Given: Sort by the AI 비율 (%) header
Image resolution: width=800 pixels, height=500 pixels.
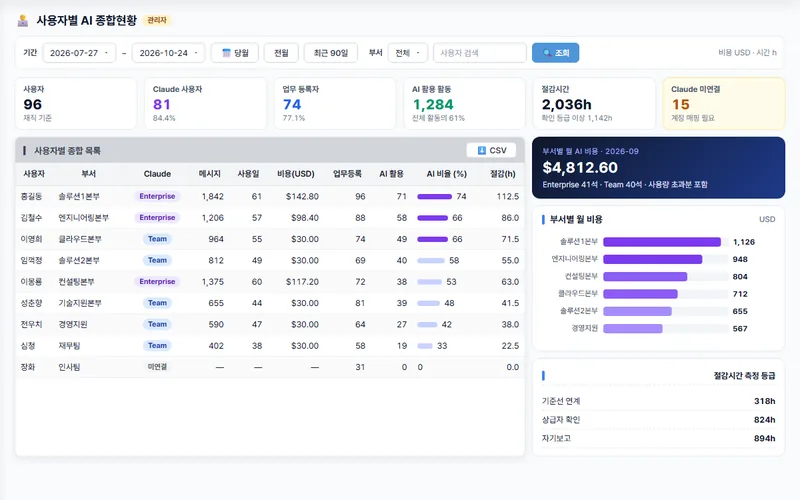Looking at the screenshot, I should click(x=446, y=173).
